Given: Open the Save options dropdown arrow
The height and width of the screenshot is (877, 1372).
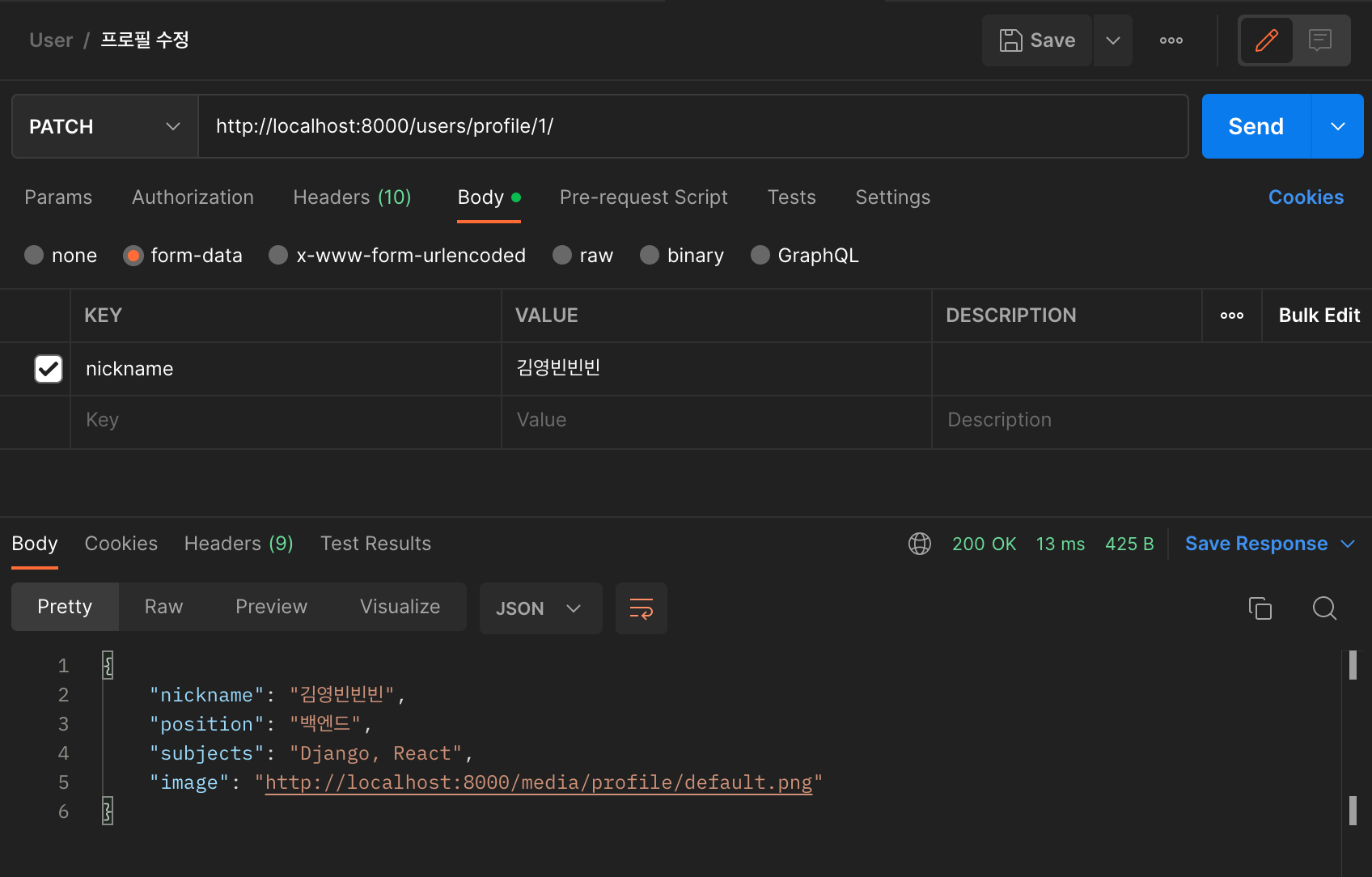Looking at the screenshot, I should 1113,40.
